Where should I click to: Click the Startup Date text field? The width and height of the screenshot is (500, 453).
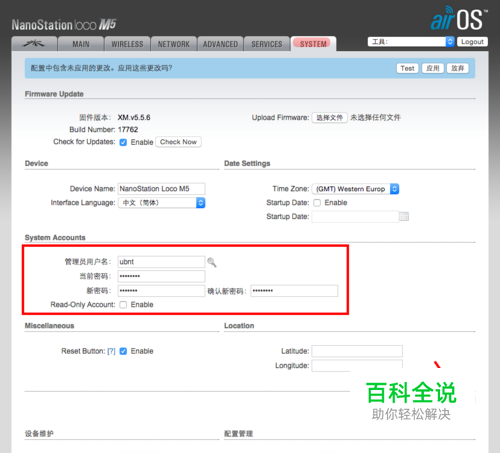tap(355, 216)
